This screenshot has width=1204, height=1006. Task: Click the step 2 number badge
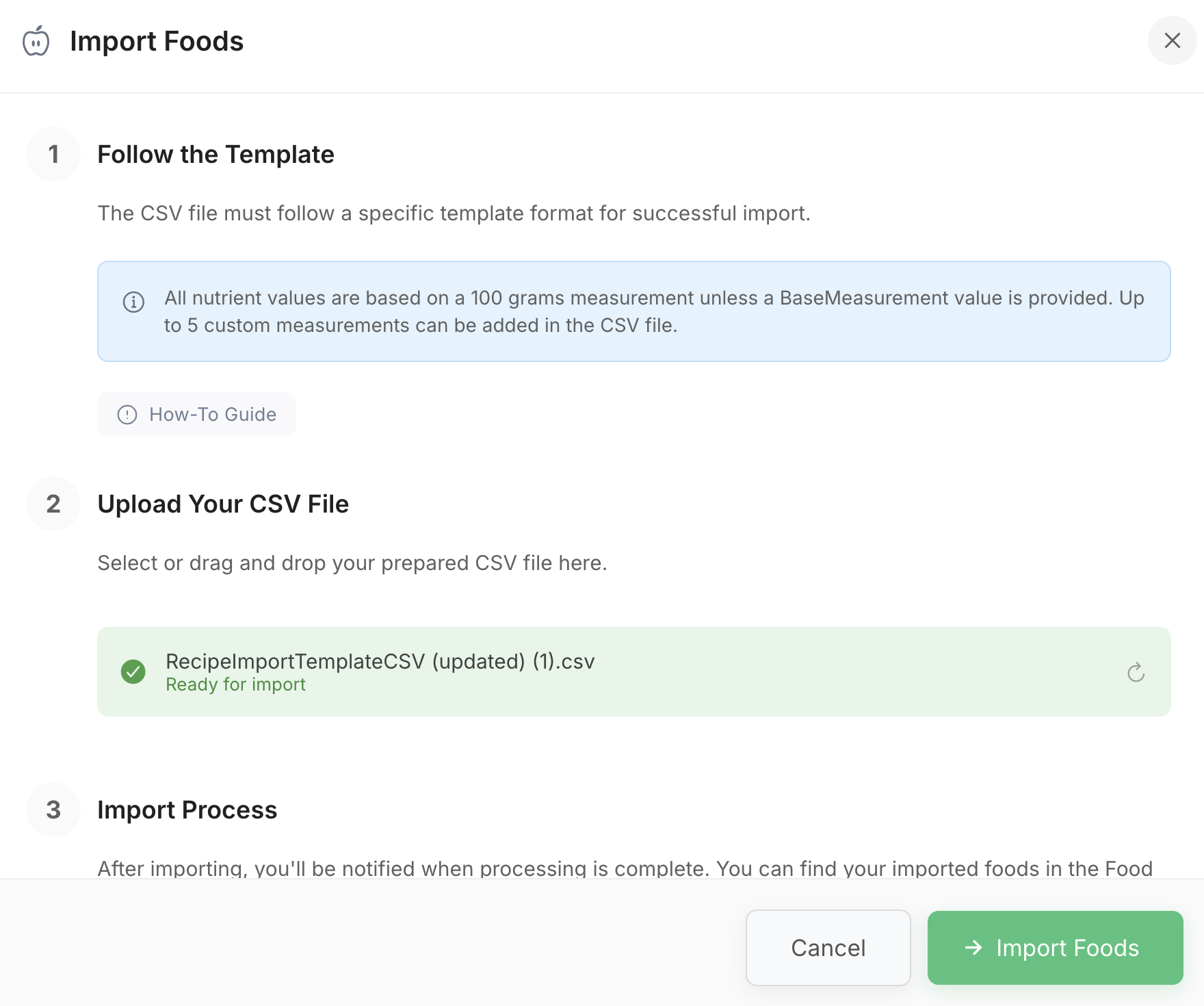[x=53, y=504]
